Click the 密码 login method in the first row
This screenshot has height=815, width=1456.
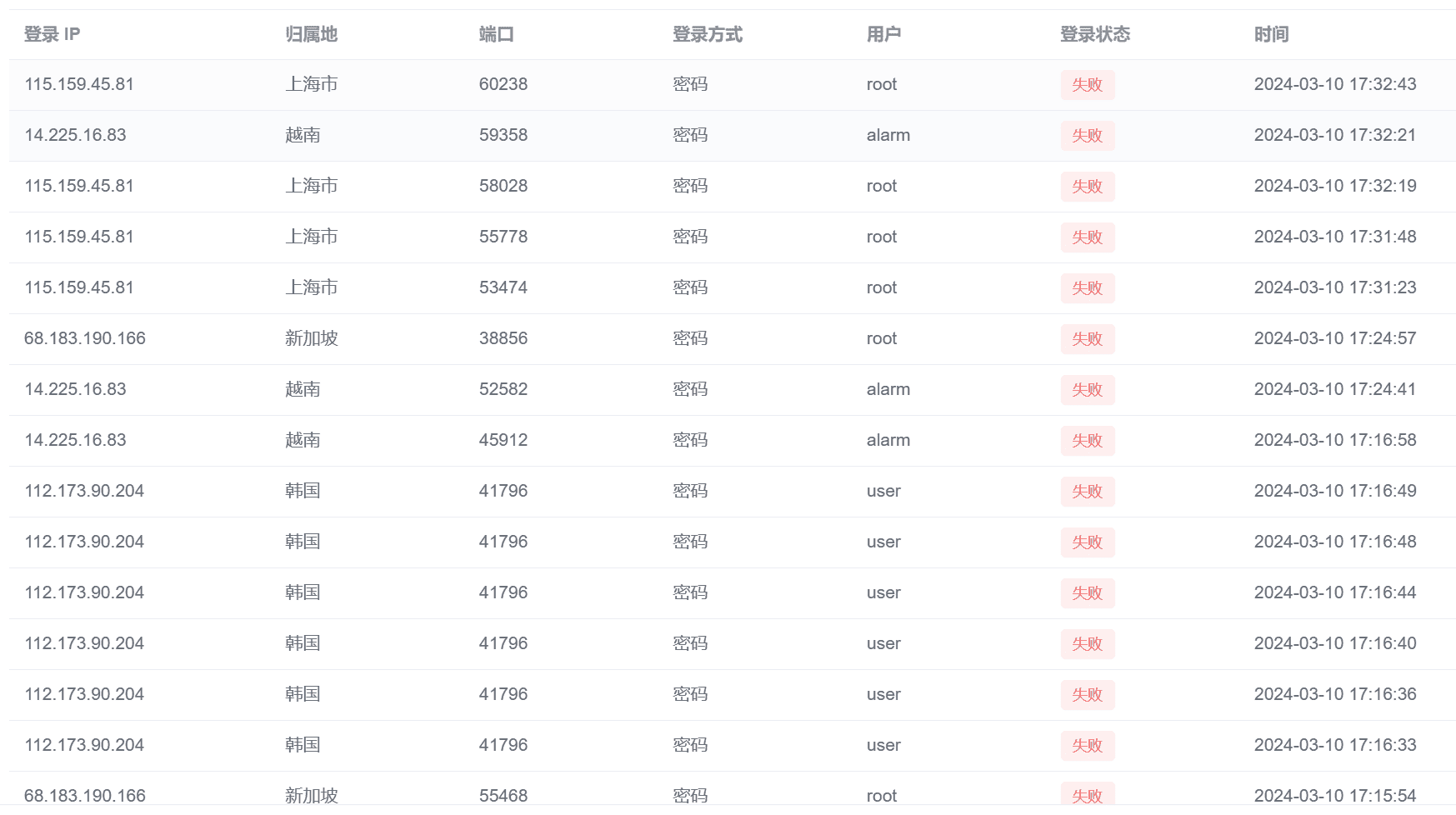tap(688, 84)
